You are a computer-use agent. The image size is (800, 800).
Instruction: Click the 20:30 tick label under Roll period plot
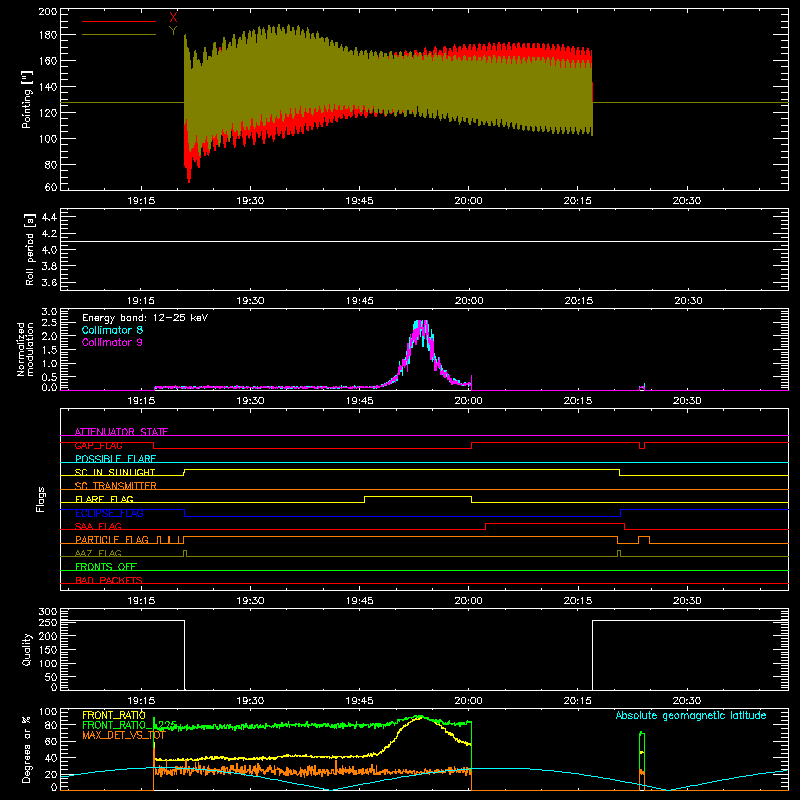(x=687, y=301)
